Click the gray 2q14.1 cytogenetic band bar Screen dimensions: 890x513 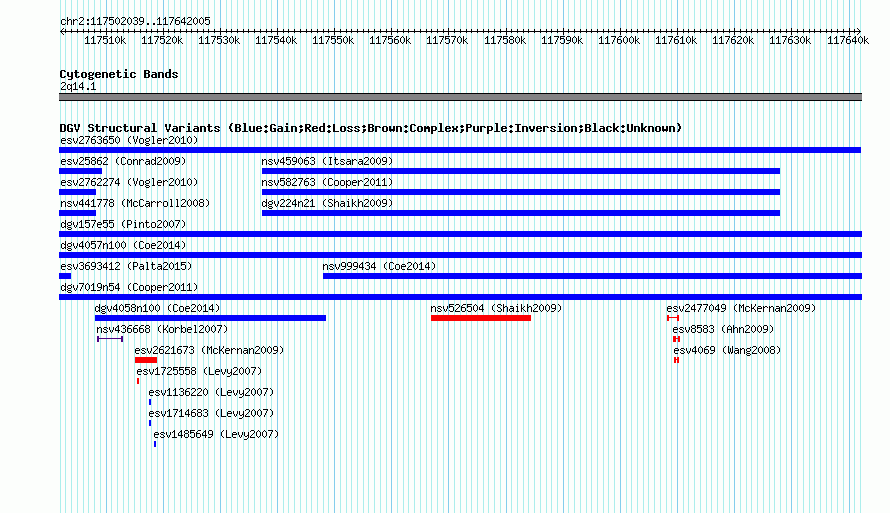click(460, 97)
